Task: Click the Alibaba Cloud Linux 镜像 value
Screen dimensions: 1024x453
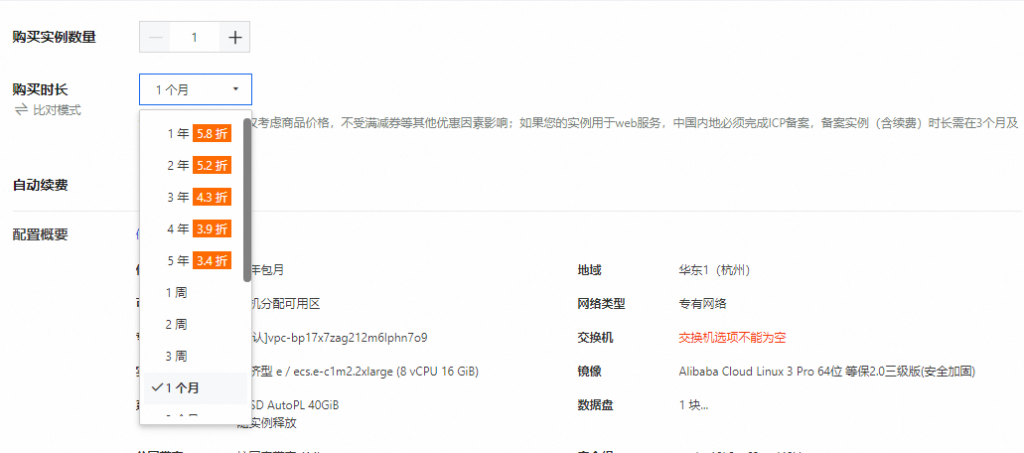Action: point(826,372)
